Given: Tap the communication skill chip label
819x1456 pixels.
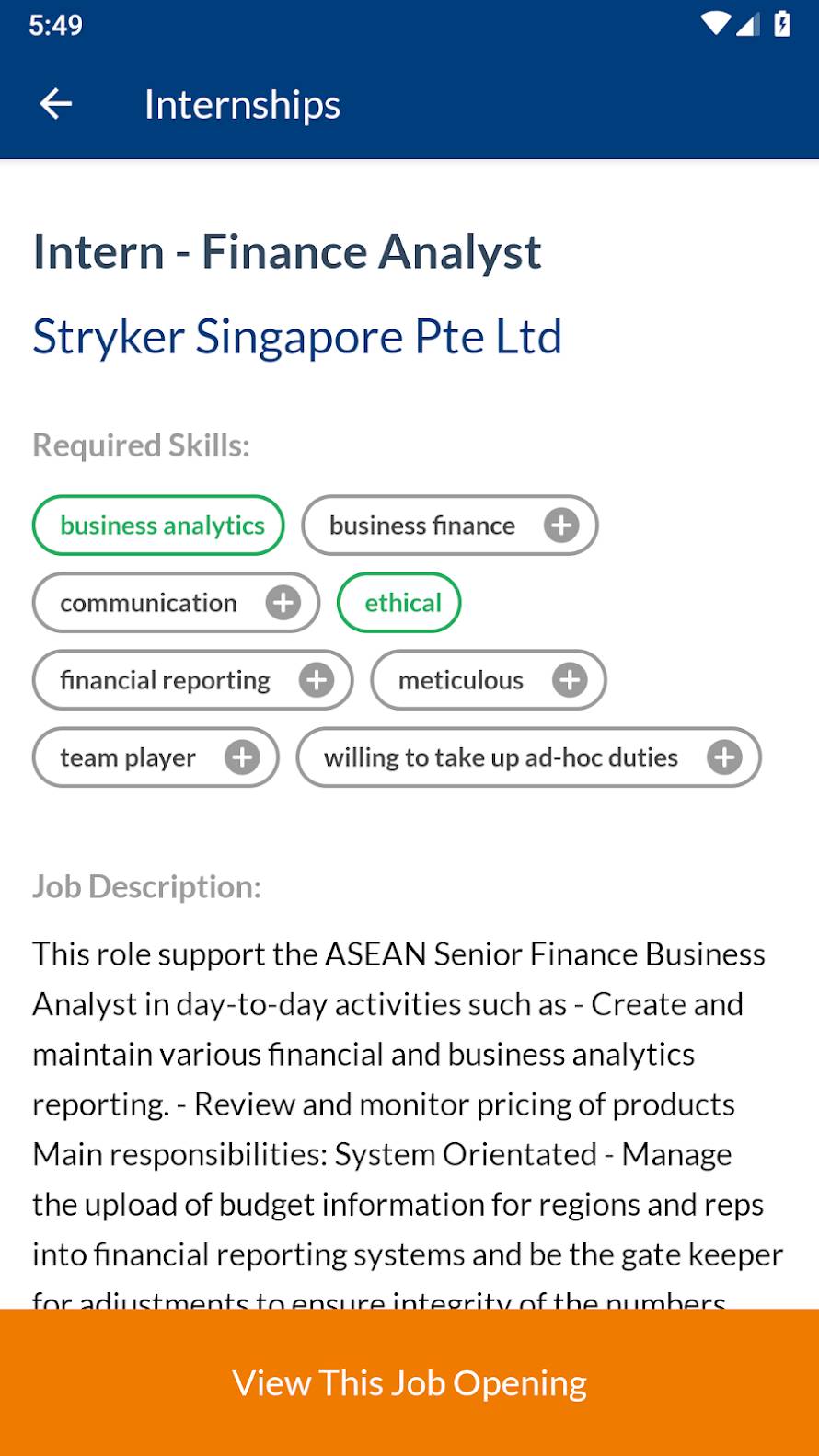Looking at the screenshot, I should pos(148,603).
